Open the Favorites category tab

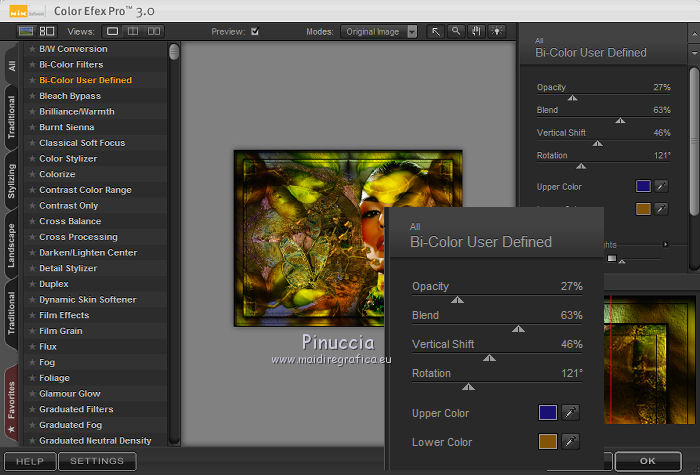click(x=11, y=404)
